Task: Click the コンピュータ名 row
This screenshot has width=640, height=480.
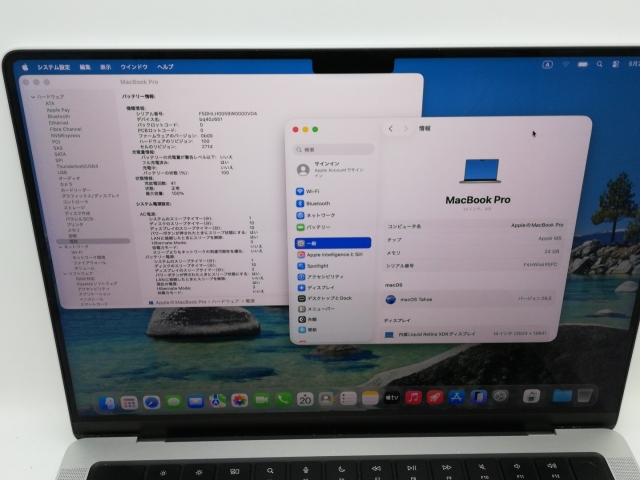Action: 475,226
